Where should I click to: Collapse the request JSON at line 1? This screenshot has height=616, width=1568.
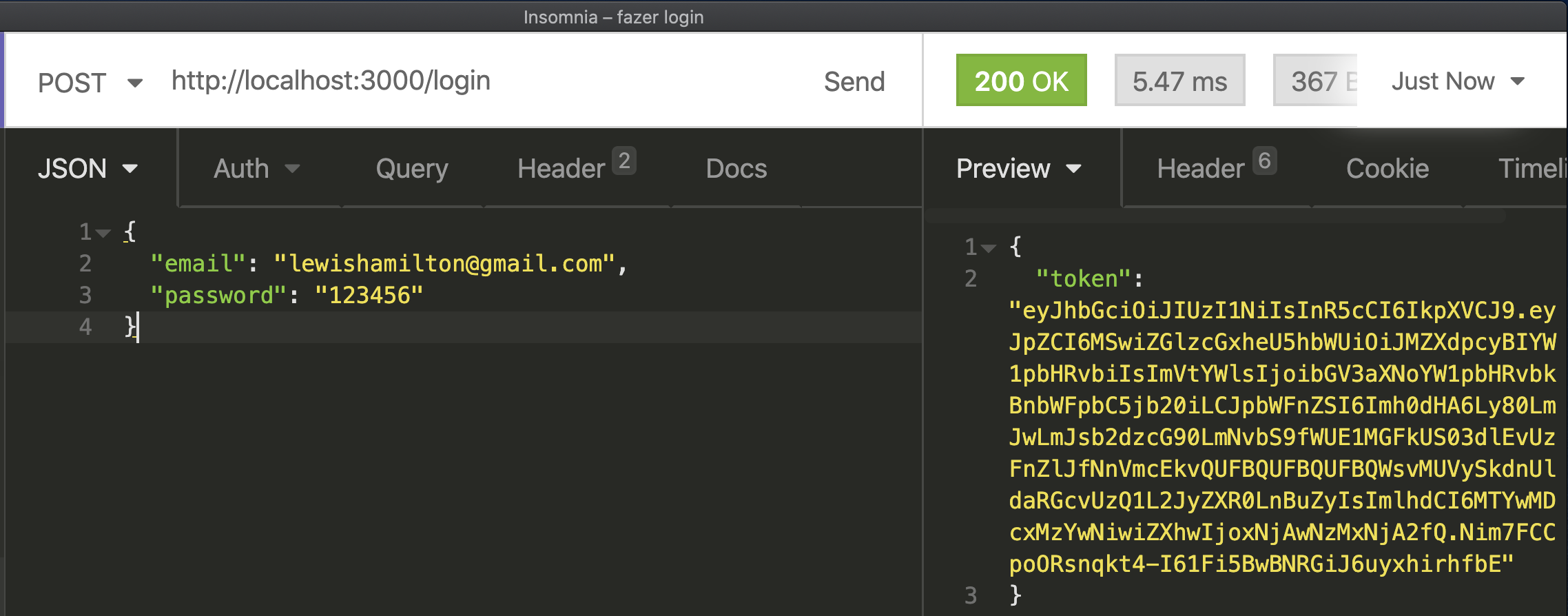(103, 233)
